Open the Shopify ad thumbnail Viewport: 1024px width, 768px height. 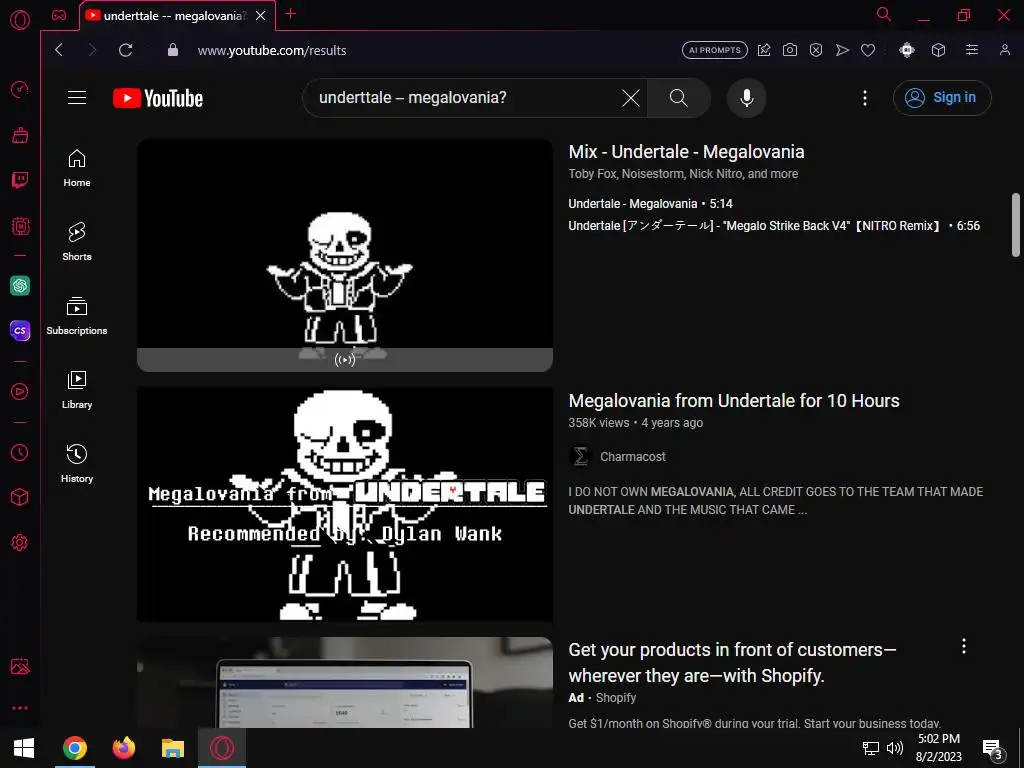click(345, 682)
